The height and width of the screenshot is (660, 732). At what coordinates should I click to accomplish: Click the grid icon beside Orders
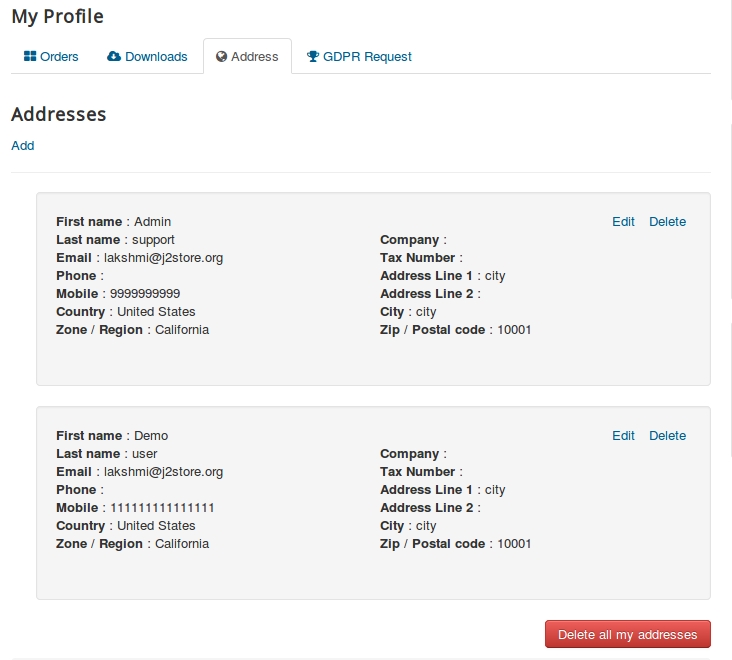point(30,57)
